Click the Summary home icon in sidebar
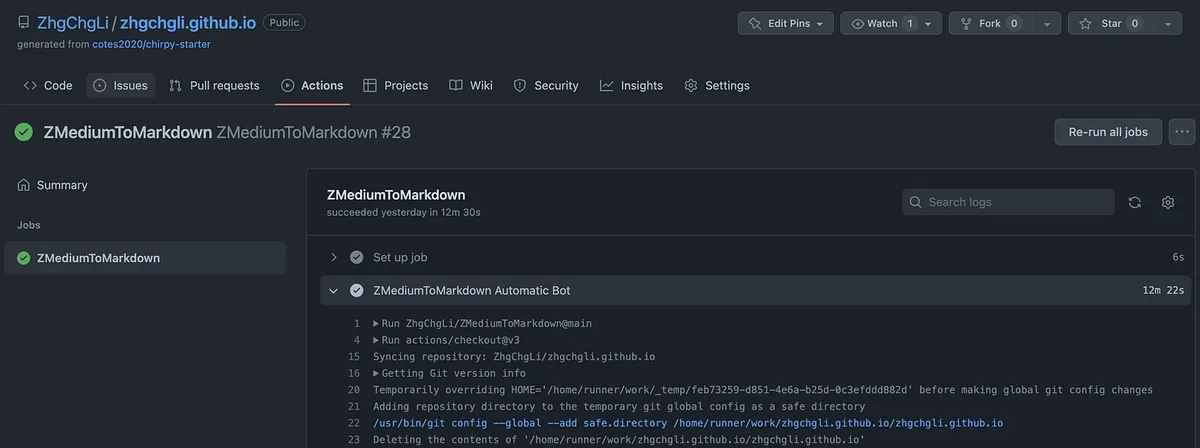The width and height of the screenshot is (1200, 448). point(24,185)
